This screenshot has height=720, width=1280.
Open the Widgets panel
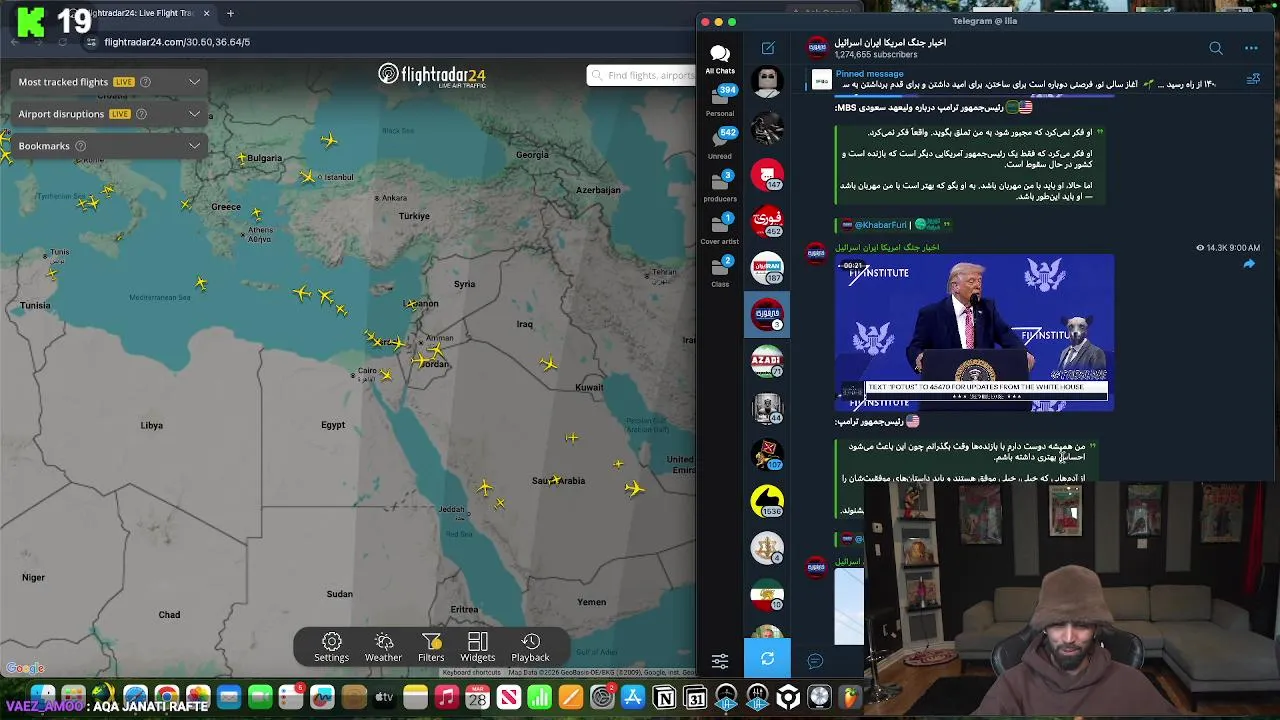(477, 647)
